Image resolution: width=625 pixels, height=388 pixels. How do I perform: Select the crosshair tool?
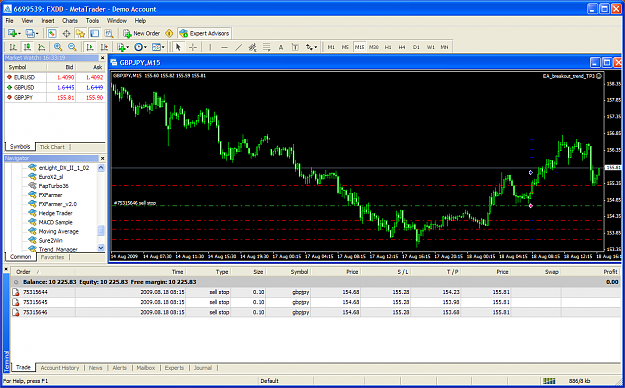[193, 47]
